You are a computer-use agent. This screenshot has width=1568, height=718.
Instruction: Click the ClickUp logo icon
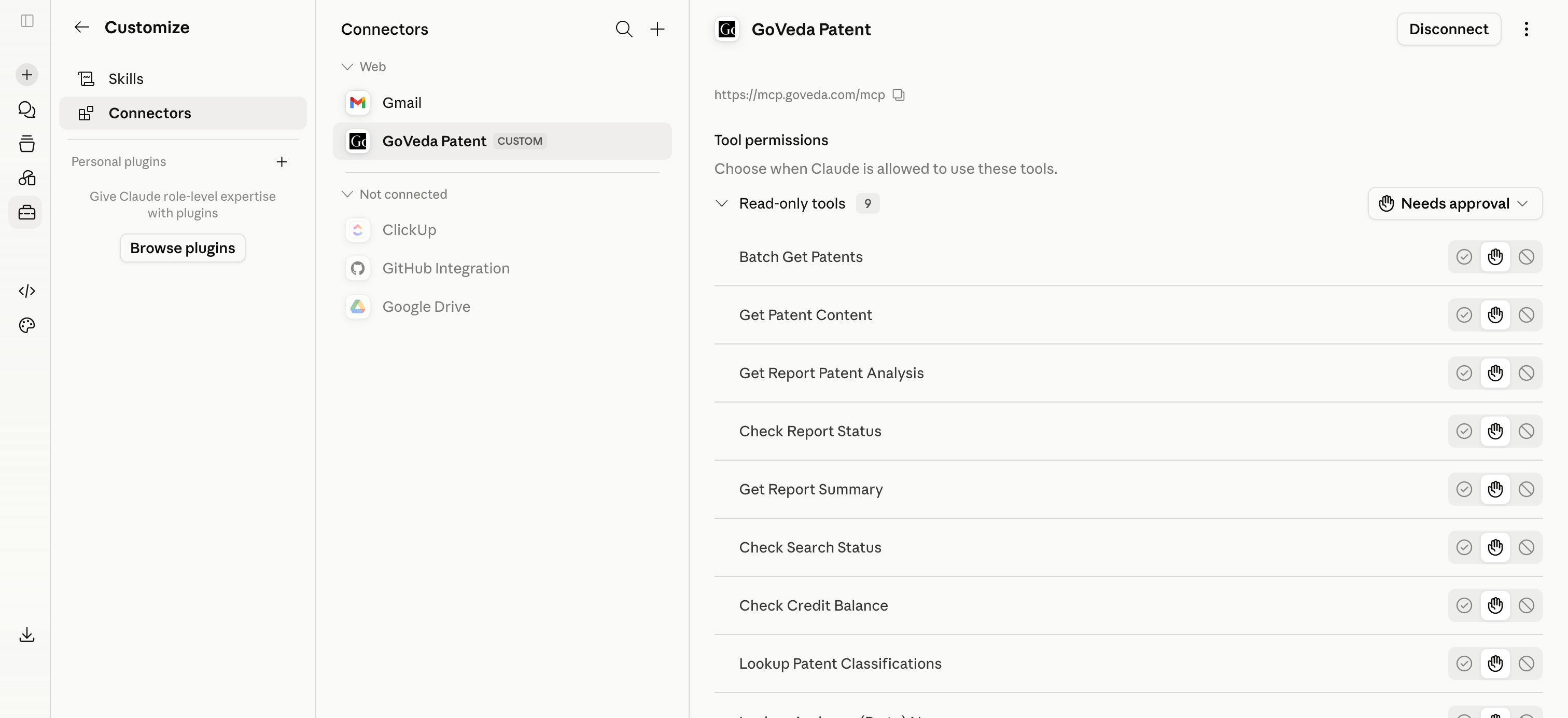click(358, 230)
